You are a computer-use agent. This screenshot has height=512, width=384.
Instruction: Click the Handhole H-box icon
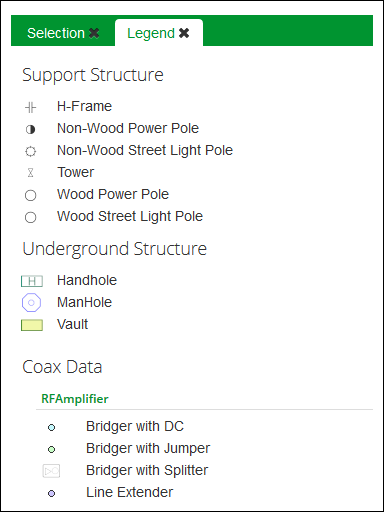click(32, 281)
